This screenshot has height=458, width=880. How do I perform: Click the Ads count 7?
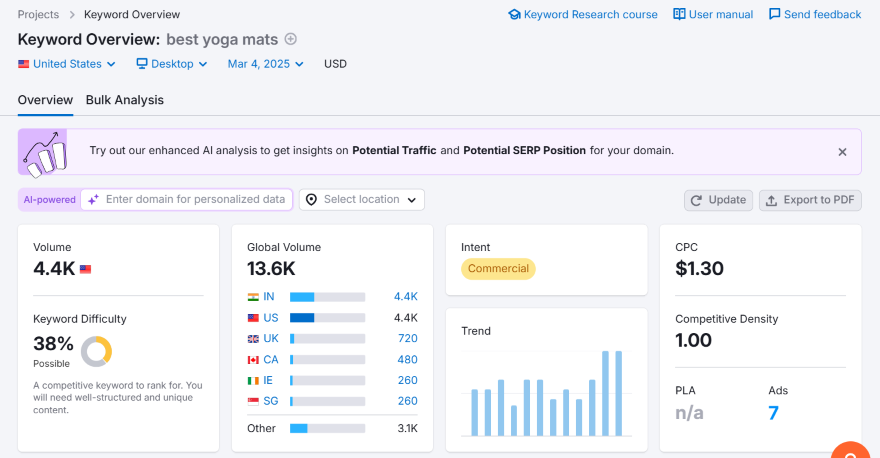773,413
